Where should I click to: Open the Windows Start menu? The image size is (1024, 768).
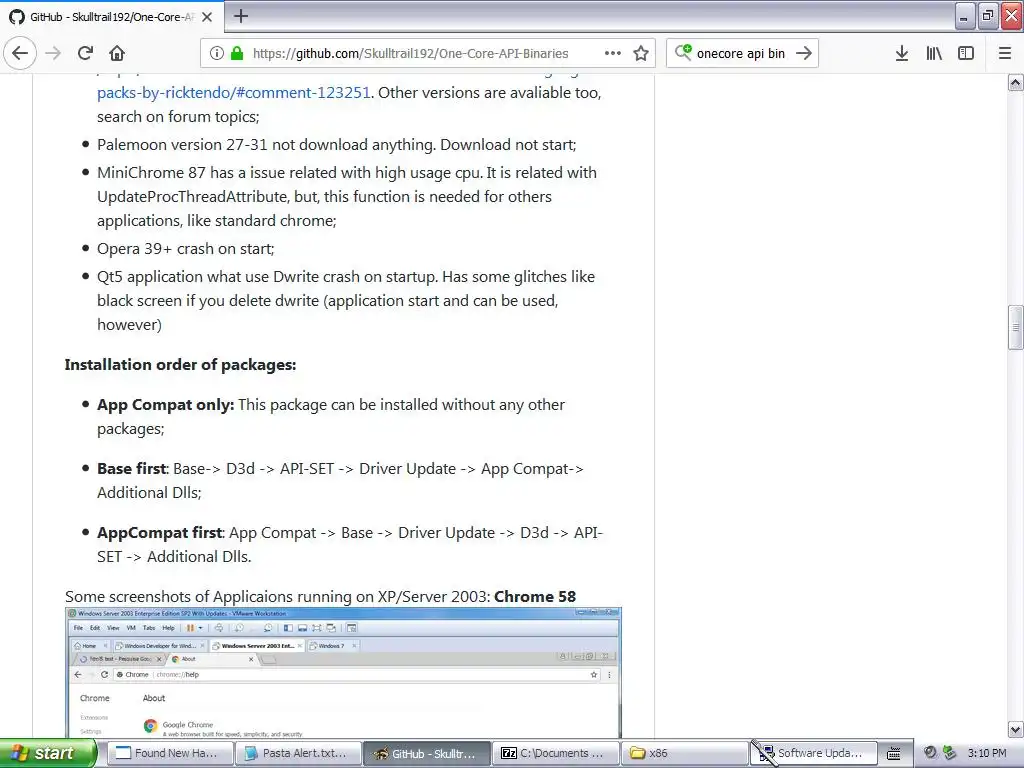[48, 753]
